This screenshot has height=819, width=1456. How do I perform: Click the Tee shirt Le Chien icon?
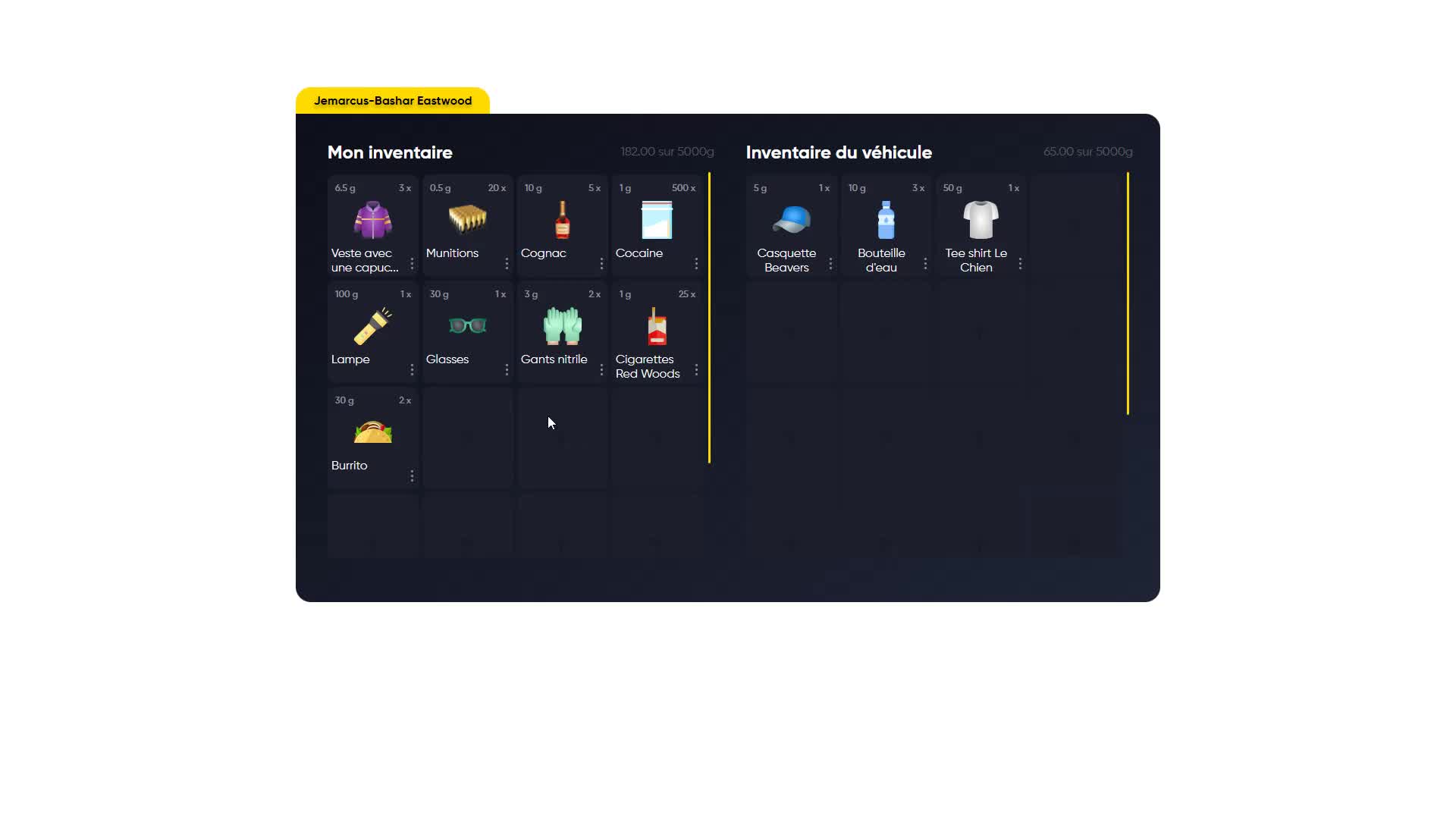[981, 220]
